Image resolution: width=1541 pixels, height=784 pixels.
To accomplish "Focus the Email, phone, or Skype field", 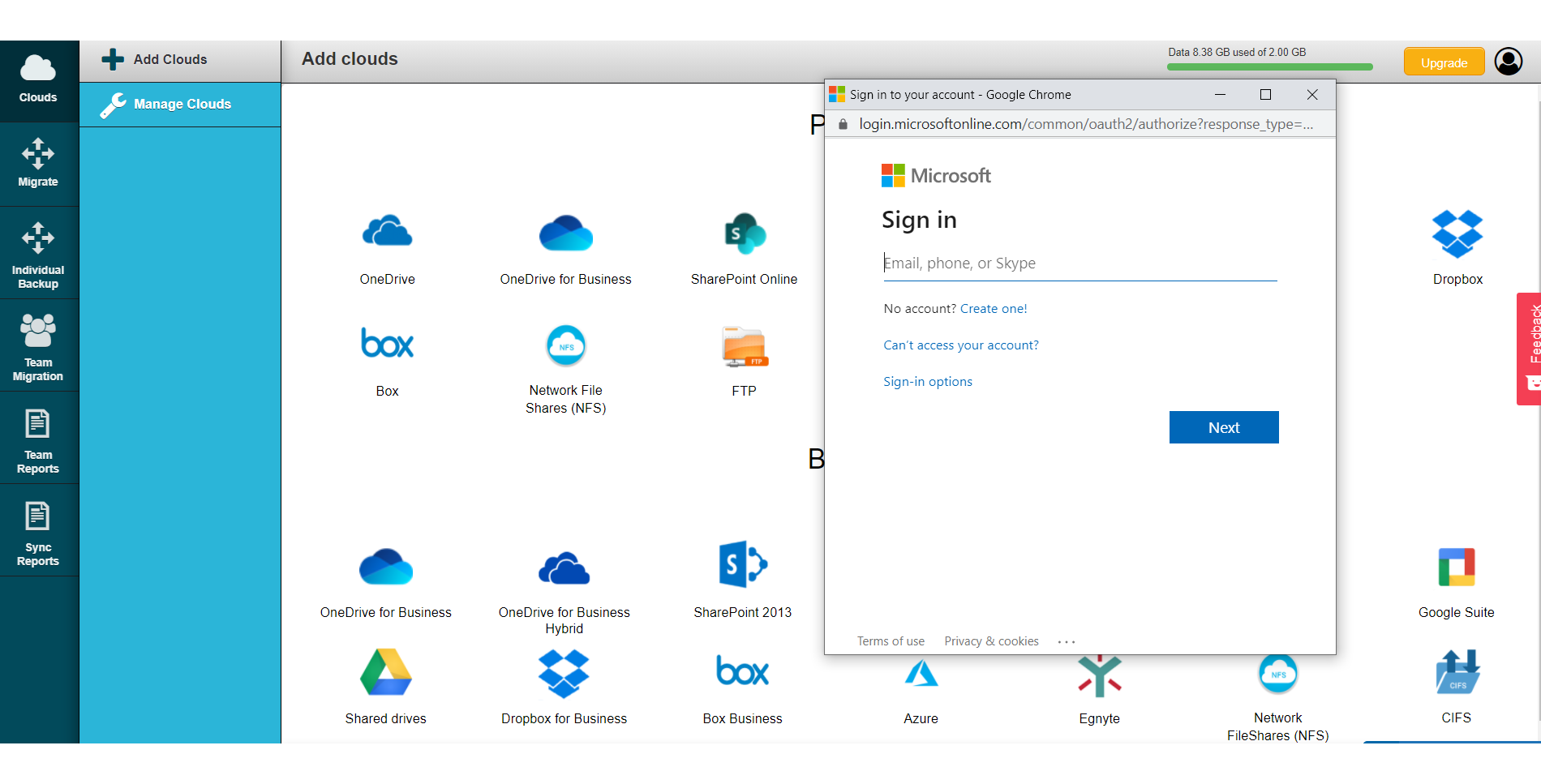I will [x=1080, y=263].
